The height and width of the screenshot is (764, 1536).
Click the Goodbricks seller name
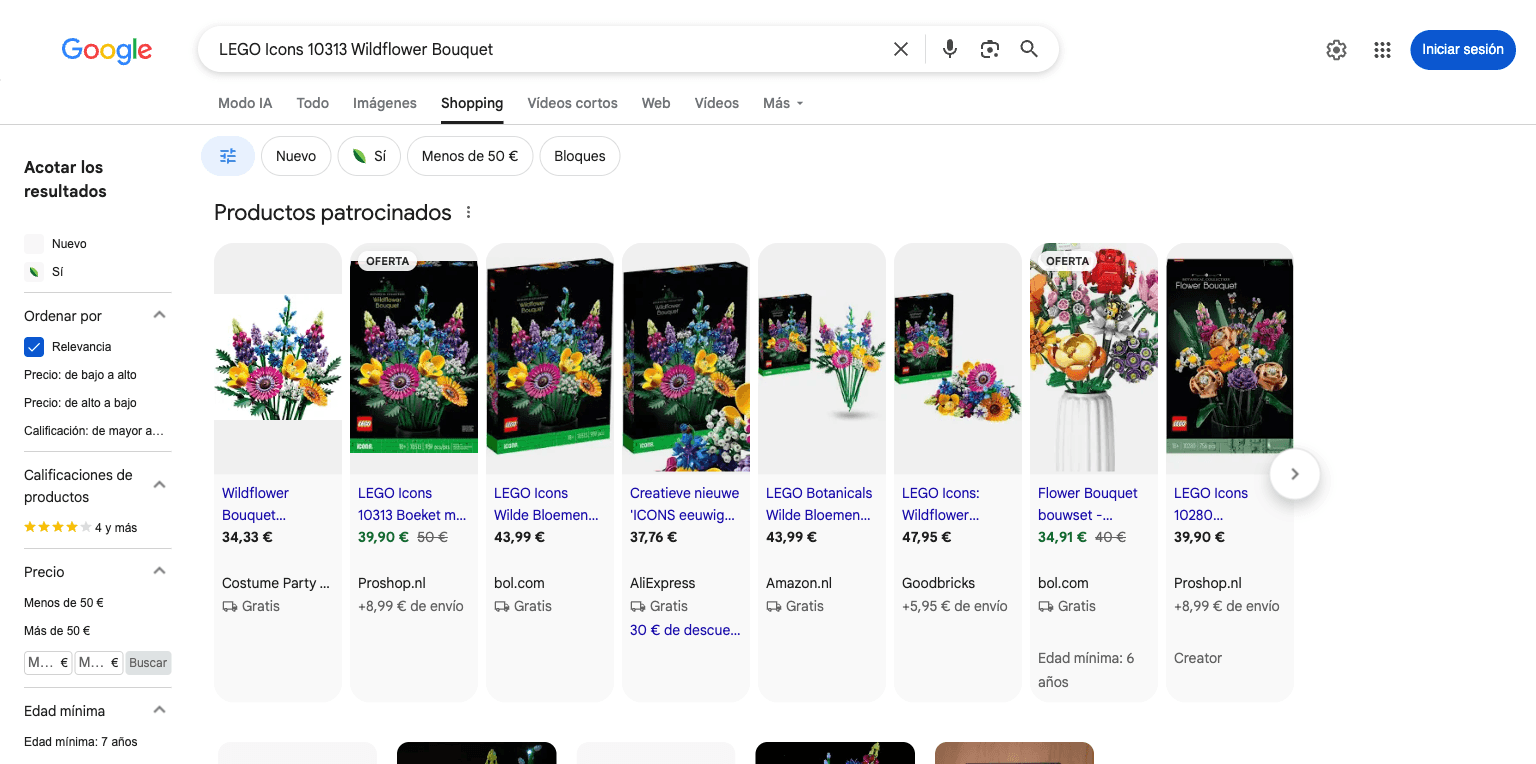pos(939,583)
